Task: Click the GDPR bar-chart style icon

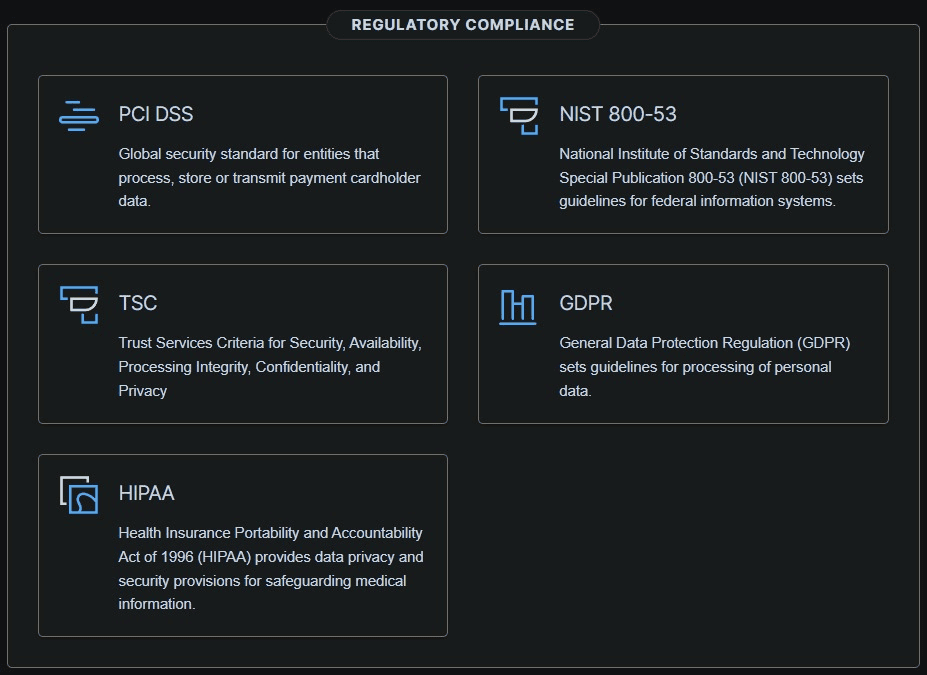Action: (x=518, y=305)
